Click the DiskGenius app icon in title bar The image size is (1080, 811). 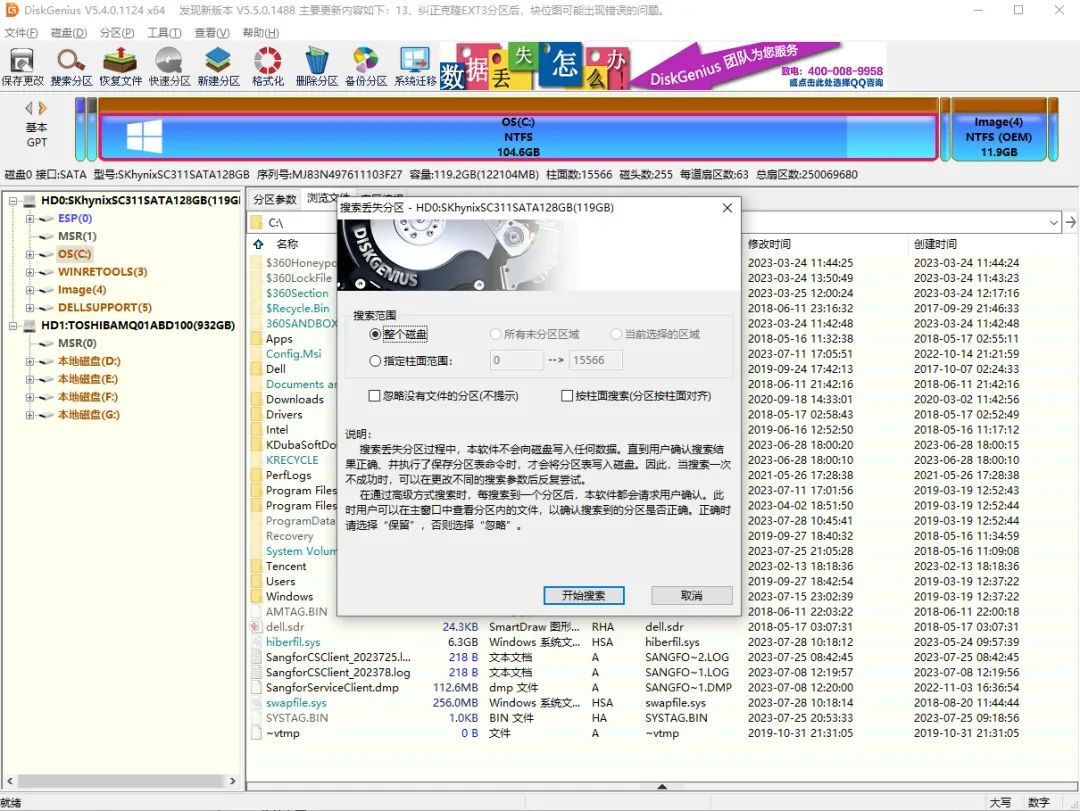[x=11, y=10]
